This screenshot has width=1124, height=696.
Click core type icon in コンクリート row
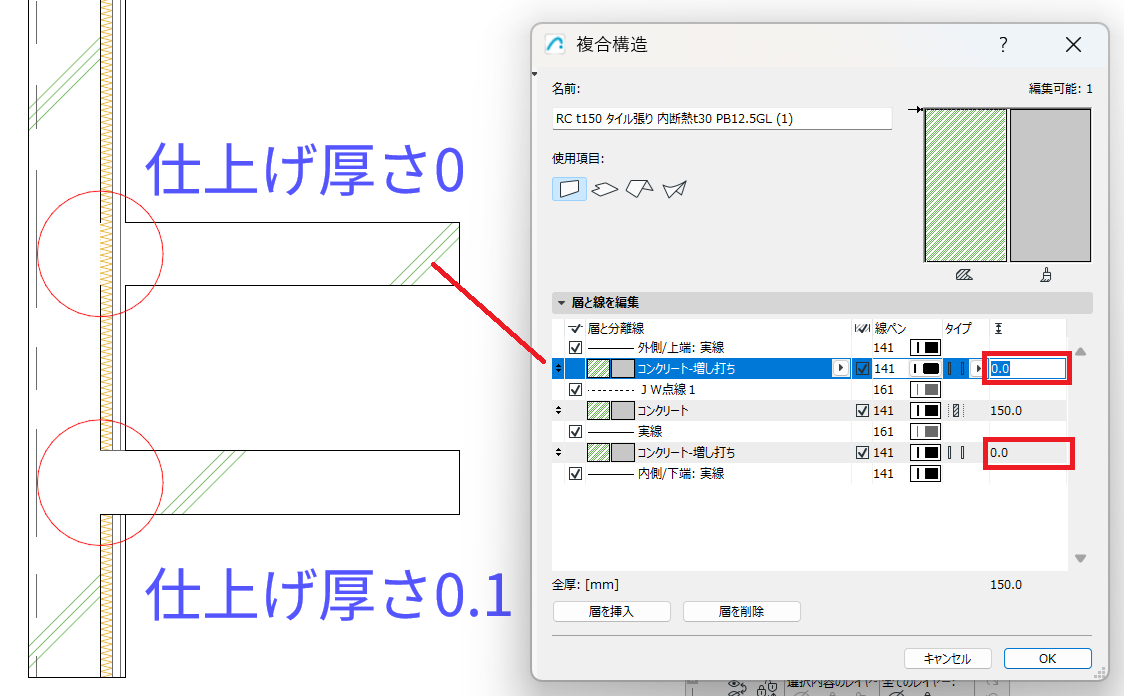pos(956,411)
